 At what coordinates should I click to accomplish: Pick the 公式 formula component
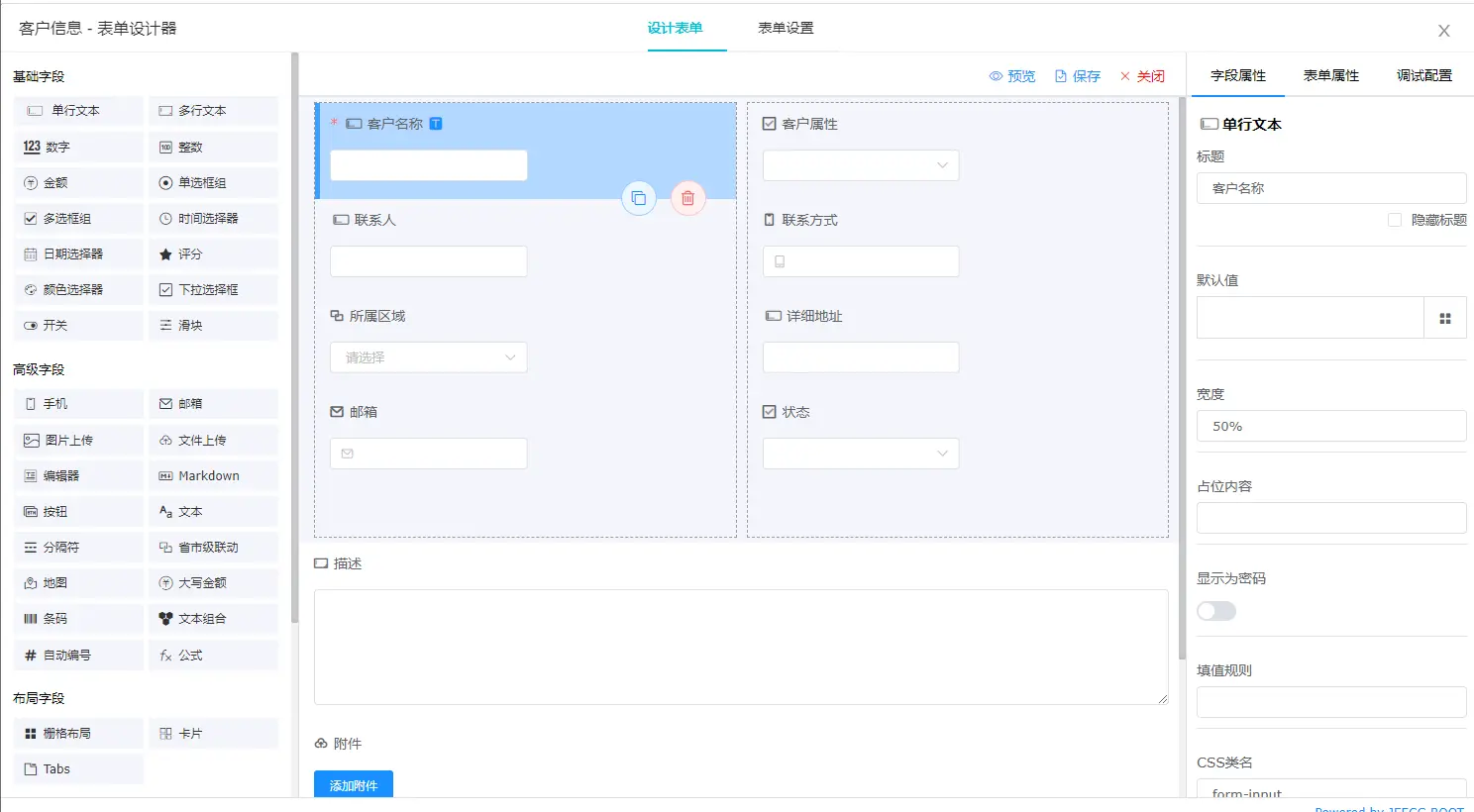[x=214, y=655]
